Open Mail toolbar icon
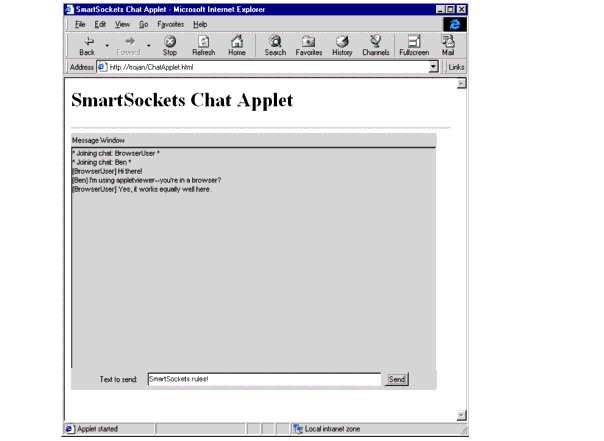 tap(448, 46)
